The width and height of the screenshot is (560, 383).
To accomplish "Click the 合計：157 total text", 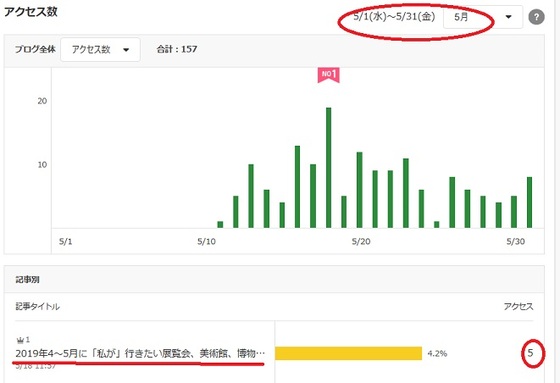I will point(177,49).
